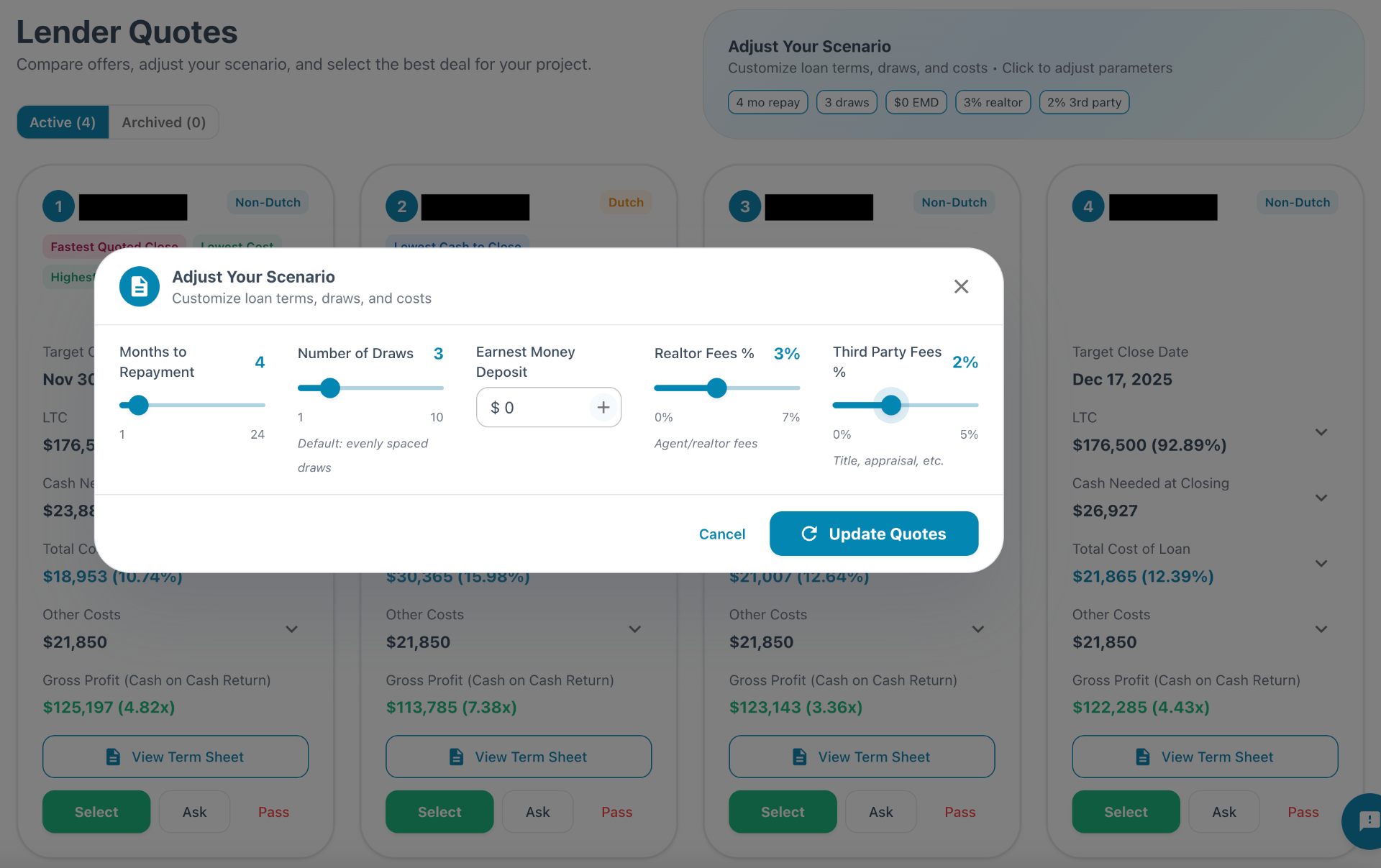Click the plus icon to increase Earnest Money Deposit
This screenshot has width=1381, height=868.
point(603,407)
